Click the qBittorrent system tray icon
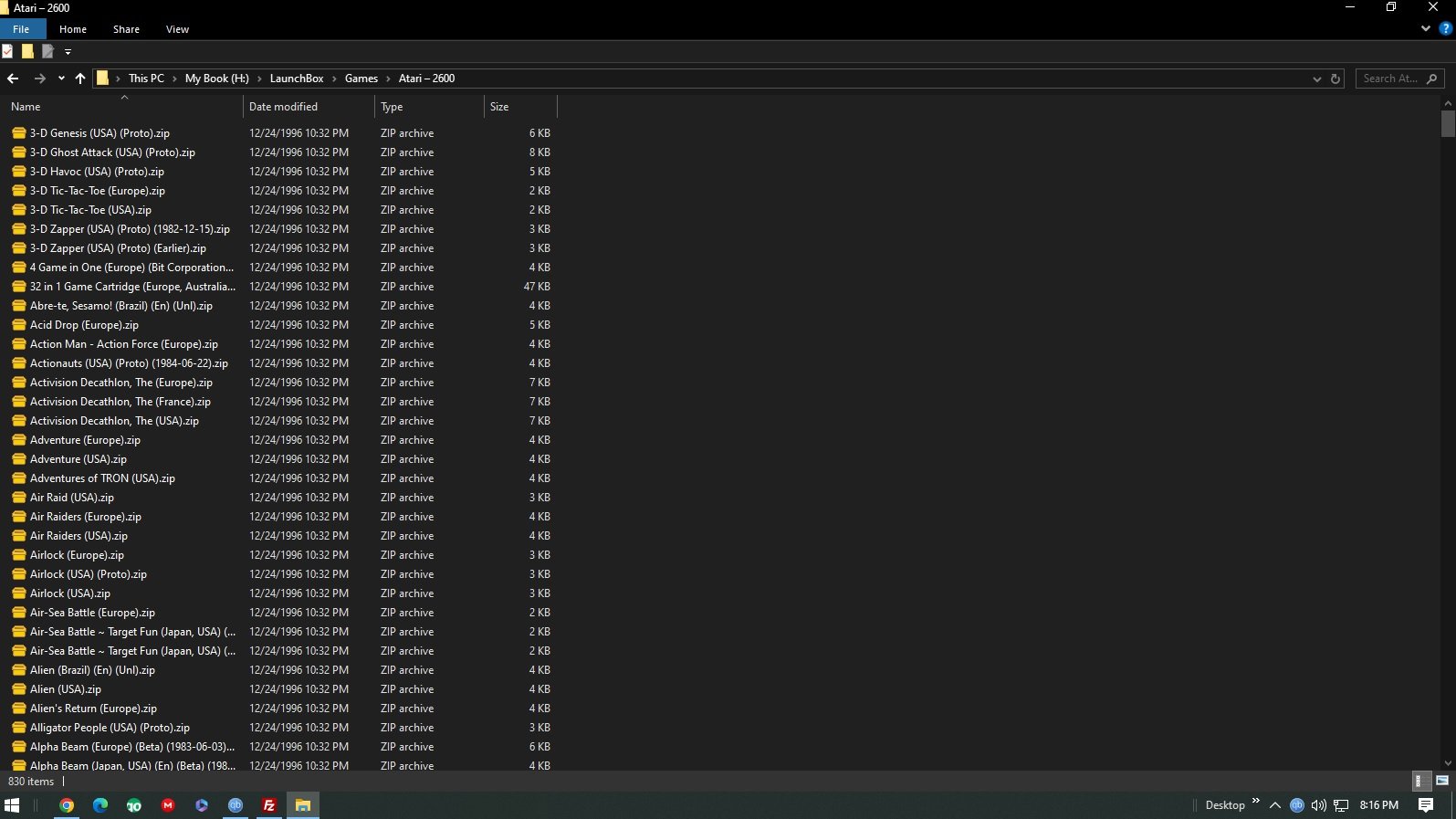1456x819 pixels. pos(1297,805)
